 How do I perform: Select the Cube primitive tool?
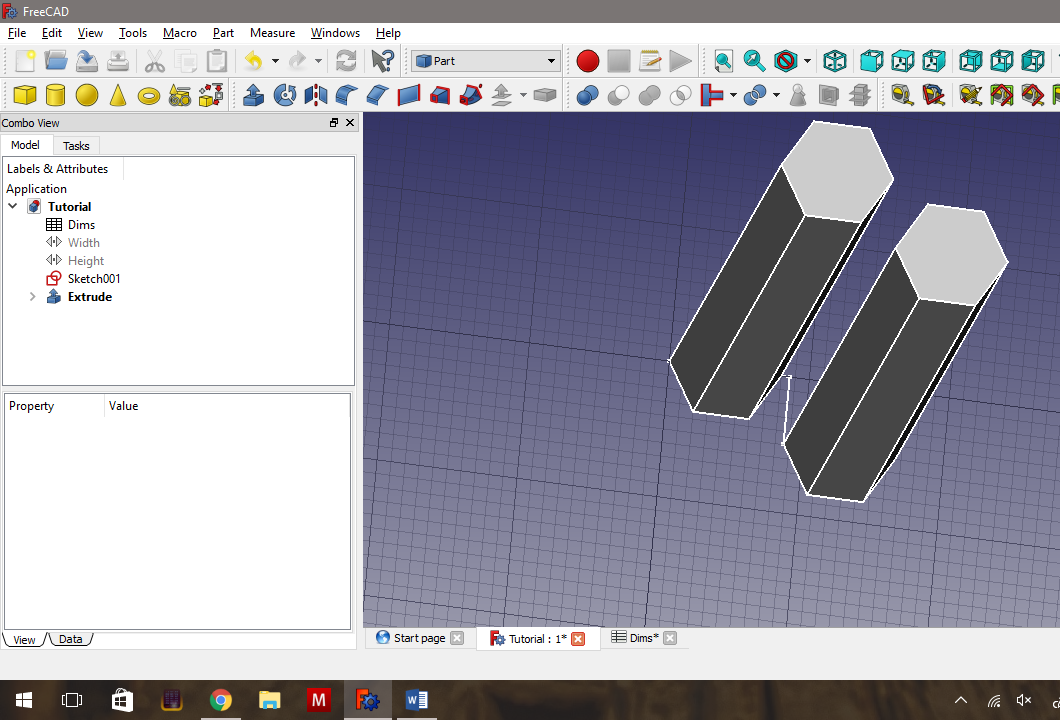(24, 95)
